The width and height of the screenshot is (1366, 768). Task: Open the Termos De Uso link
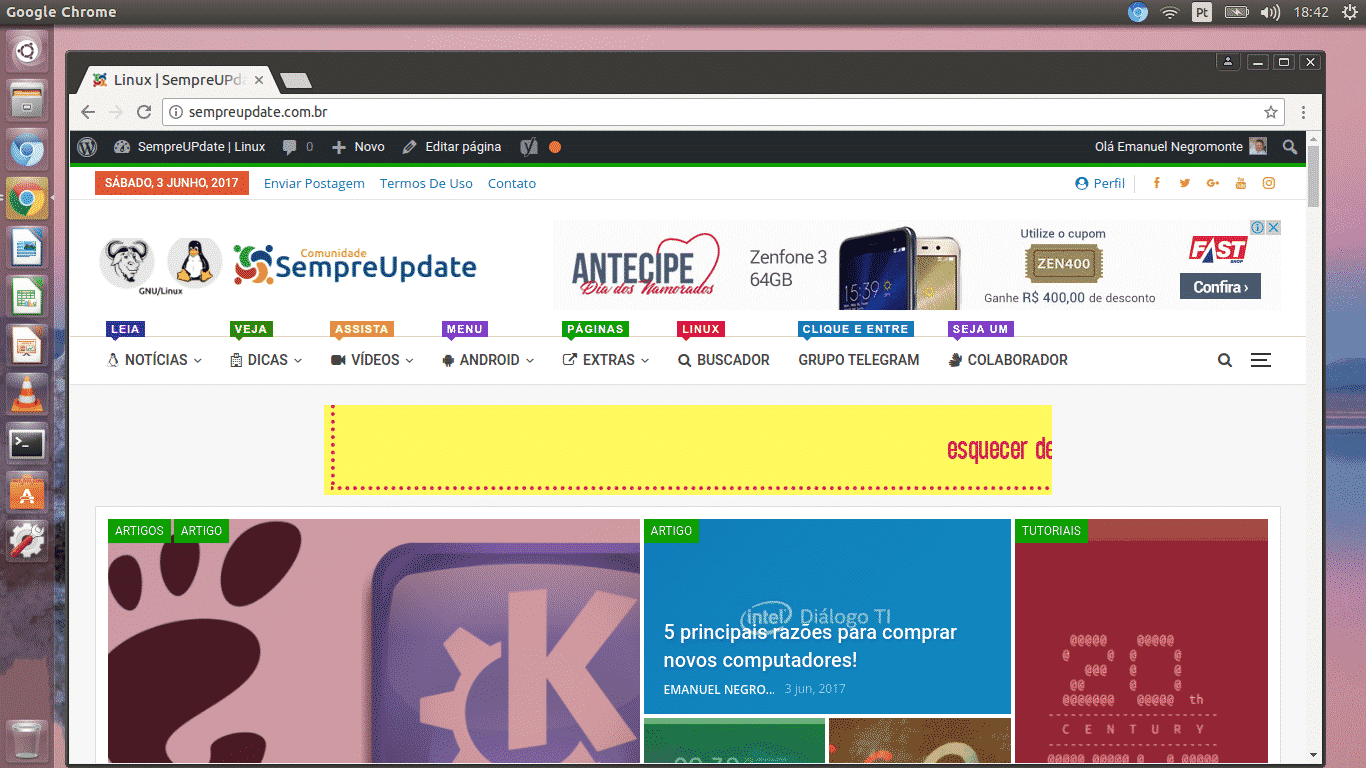(x=426, y=183)
